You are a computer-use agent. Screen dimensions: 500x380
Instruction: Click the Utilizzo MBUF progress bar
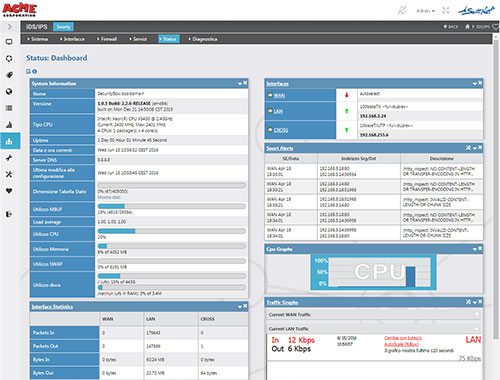172,206
